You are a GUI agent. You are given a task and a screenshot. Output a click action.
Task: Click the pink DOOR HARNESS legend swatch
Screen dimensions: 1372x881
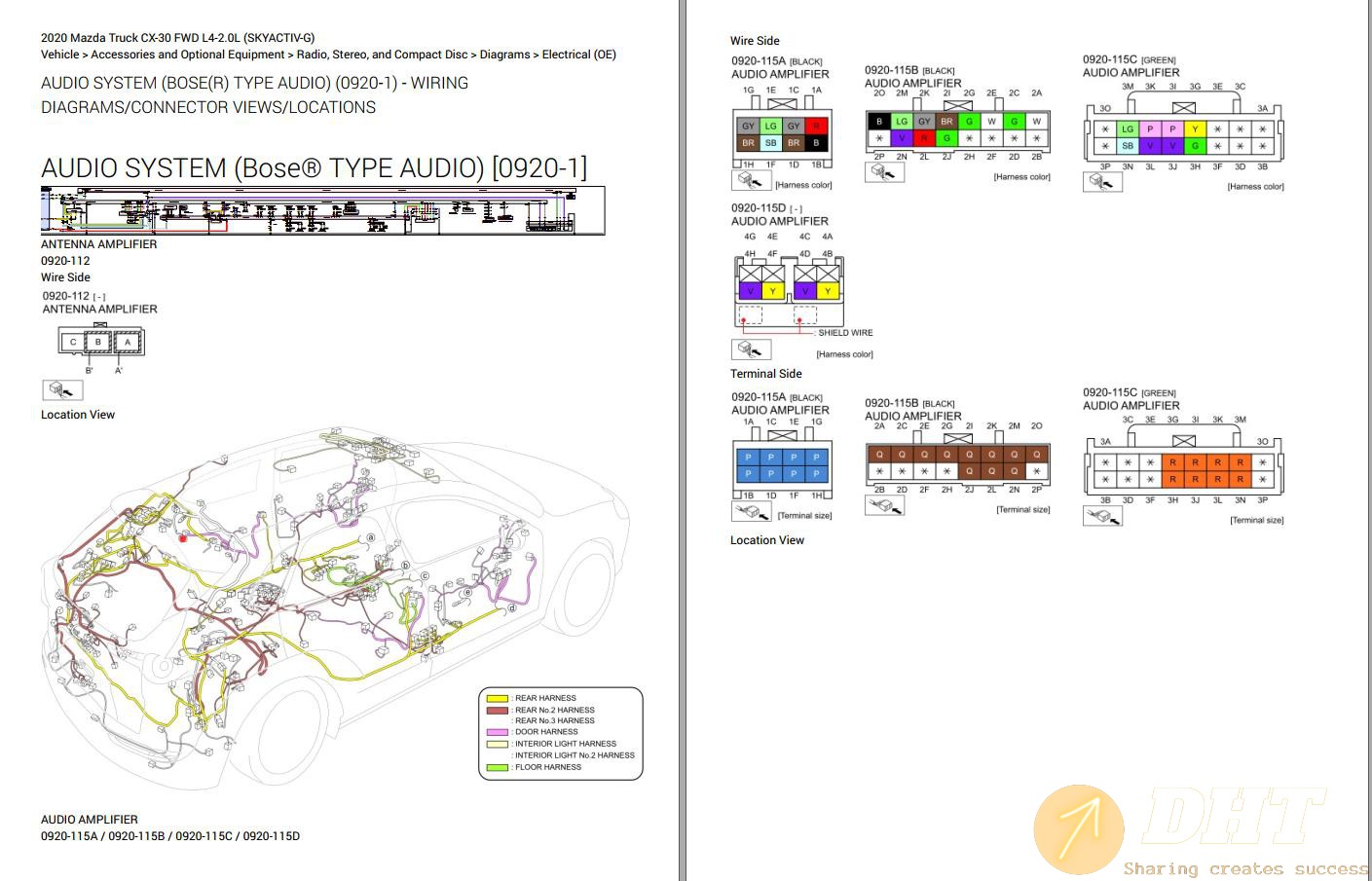click(497, 732)
